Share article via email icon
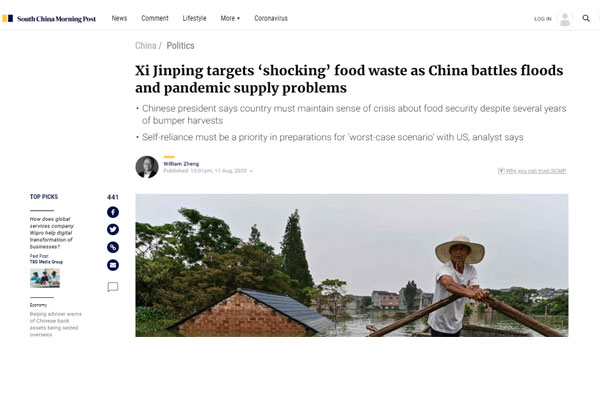600x400 pixels. point(112,265)
